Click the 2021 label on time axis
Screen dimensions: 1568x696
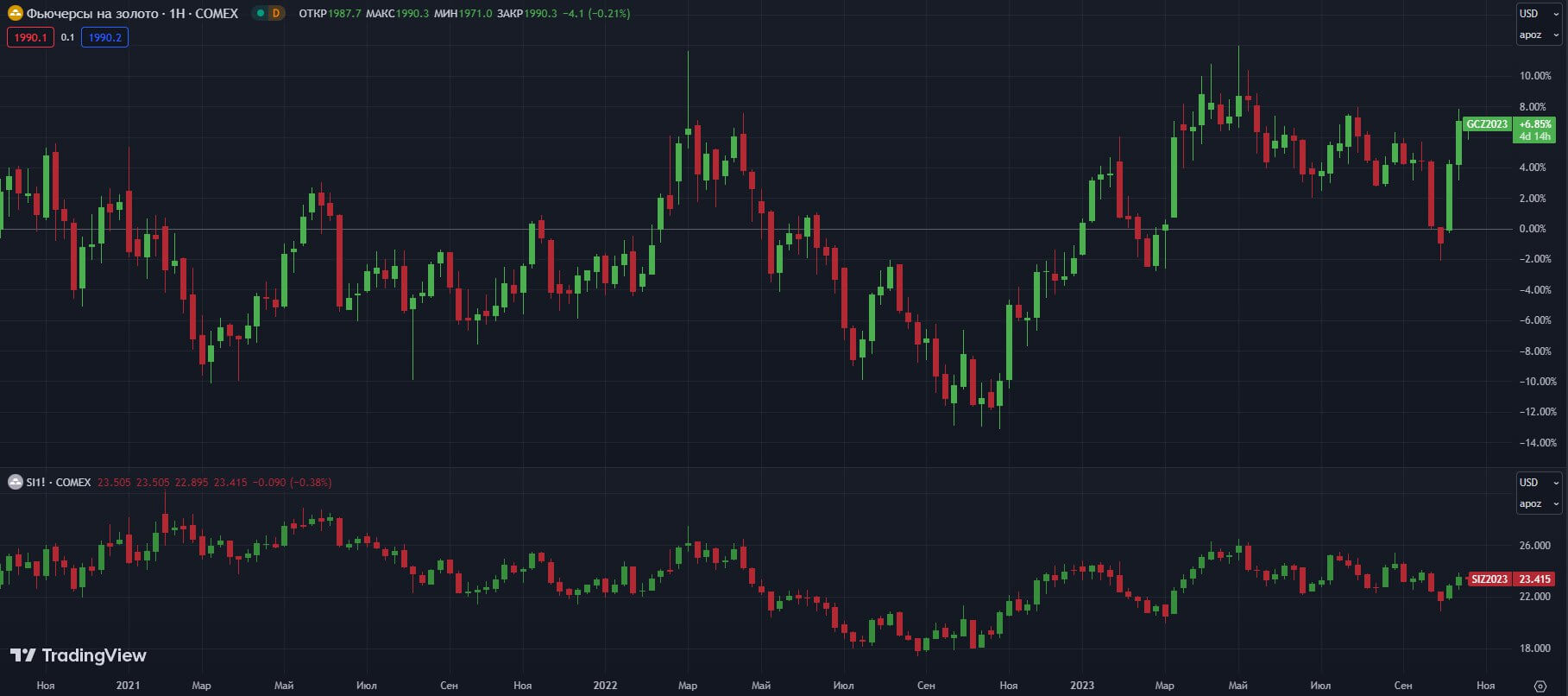point(128,686)
